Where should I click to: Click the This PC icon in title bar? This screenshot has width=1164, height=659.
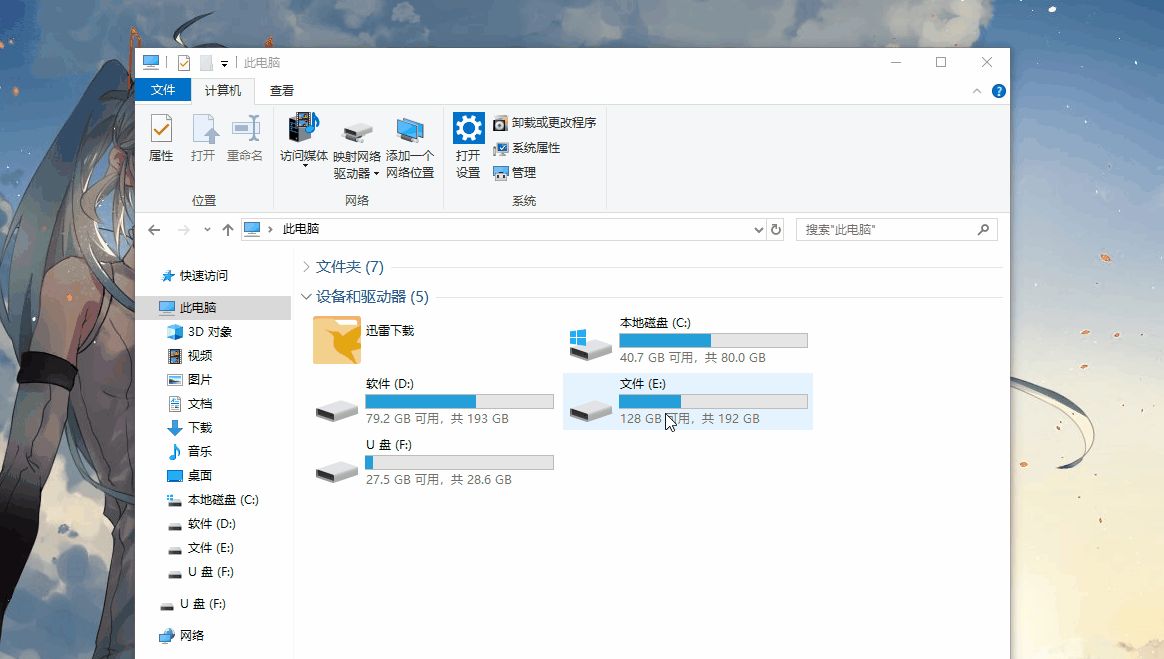(151, 63)
